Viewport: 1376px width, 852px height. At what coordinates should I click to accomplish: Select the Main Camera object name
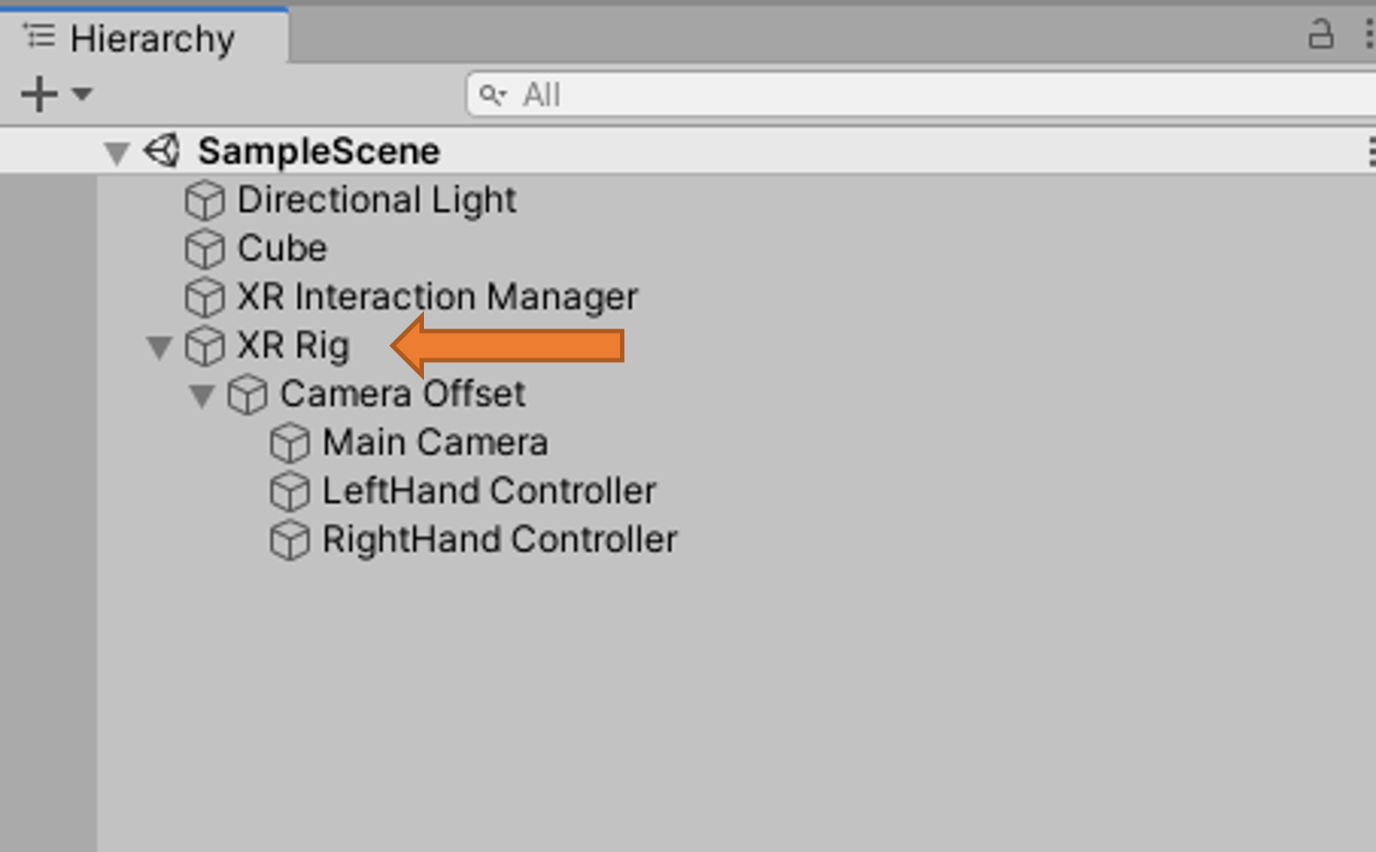(x=435, y=443)
